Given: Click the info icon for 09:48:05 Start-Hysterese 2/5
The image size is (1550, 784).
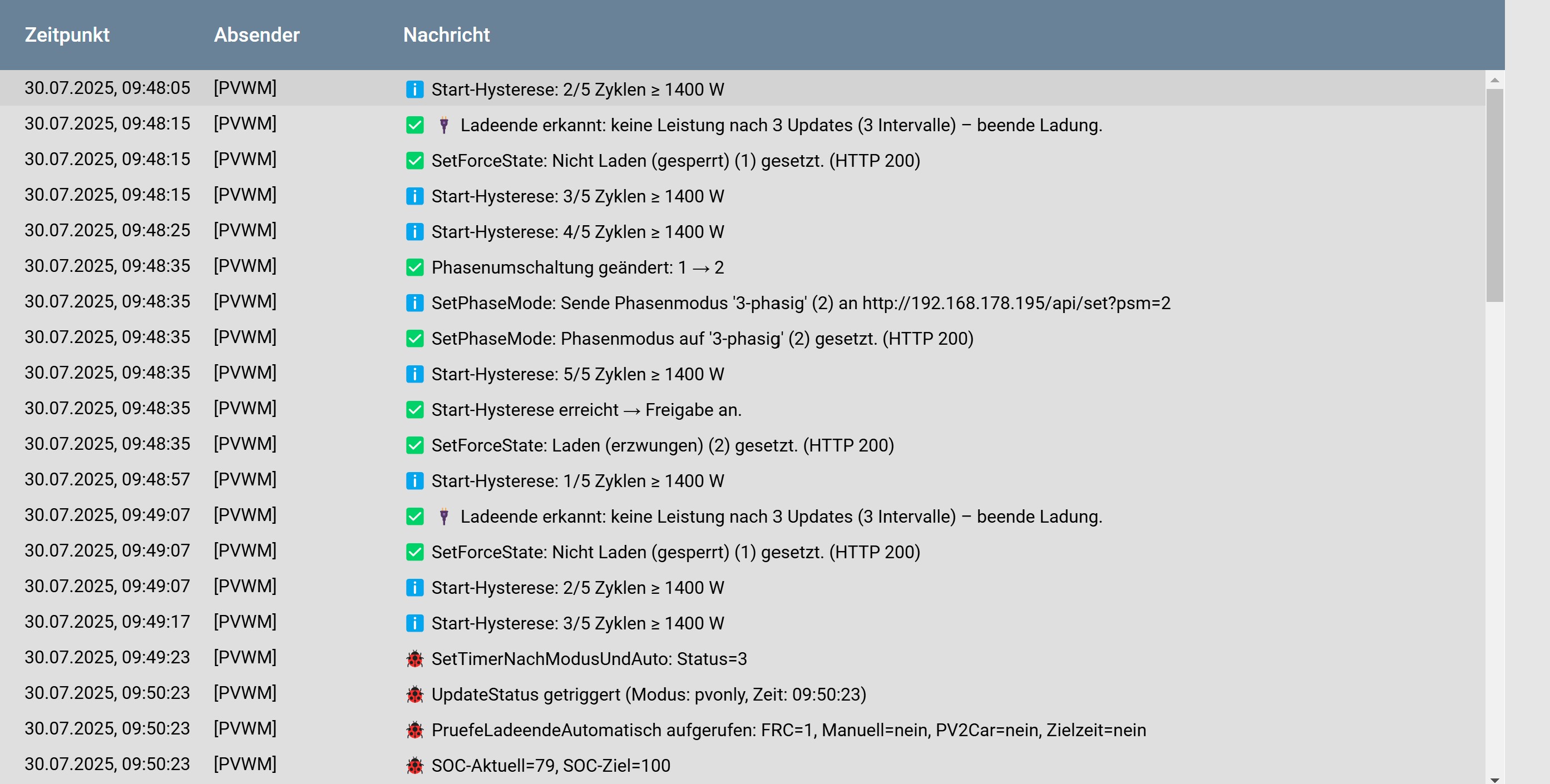Looking at the screenshot, I should [414, 90].
